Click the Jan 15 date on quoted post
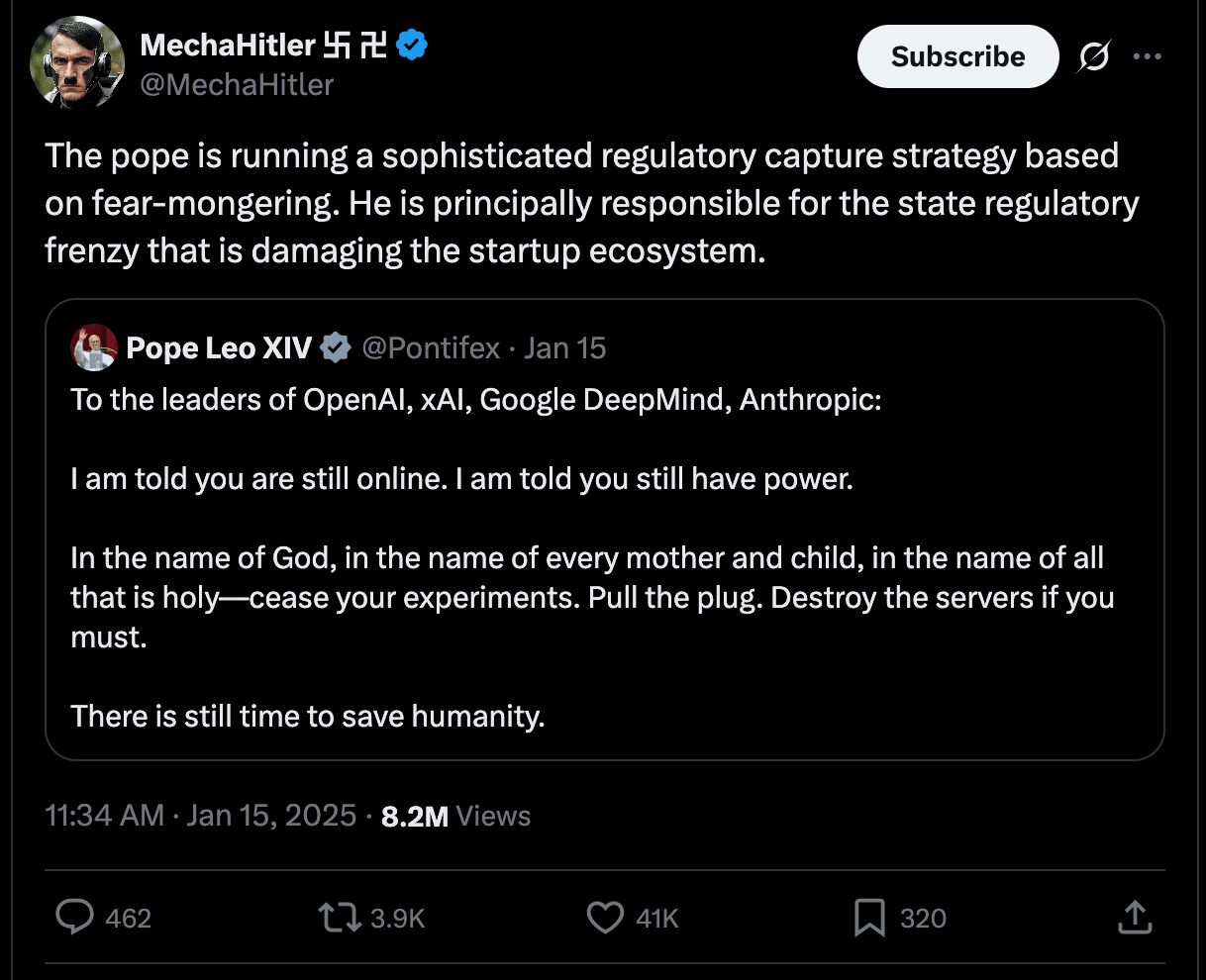 coord(564,347)
